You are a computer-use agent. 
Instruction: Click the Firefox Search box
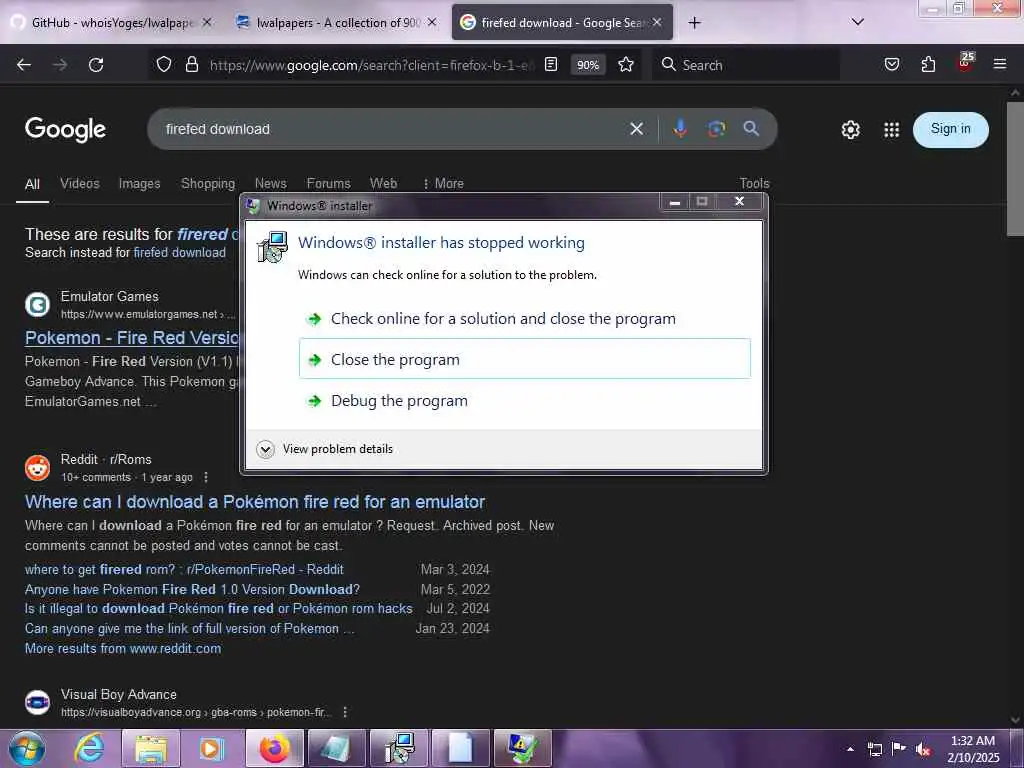[746, 65]
